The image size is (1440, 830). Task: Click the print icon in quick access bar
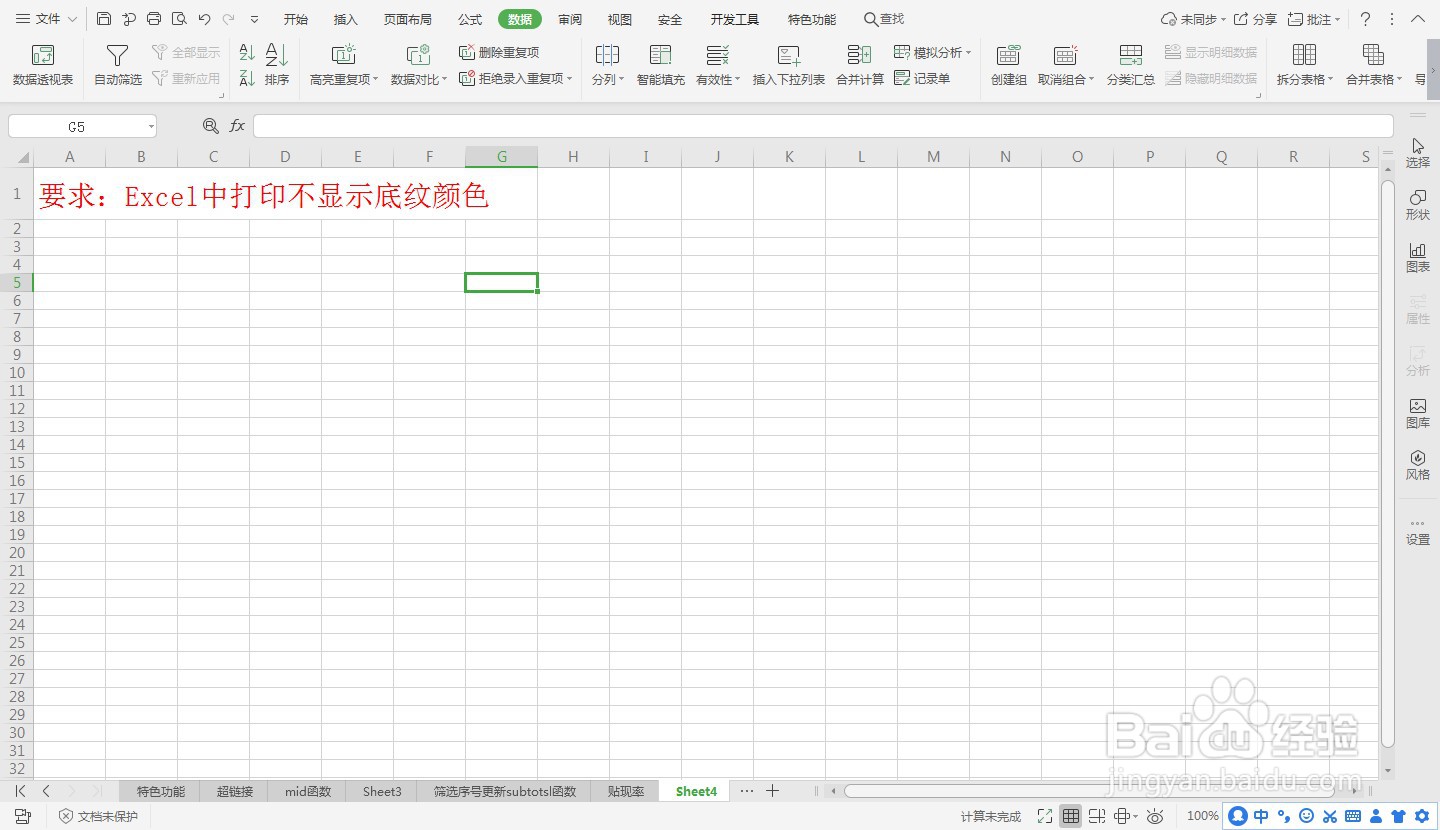tap(154, 19)
